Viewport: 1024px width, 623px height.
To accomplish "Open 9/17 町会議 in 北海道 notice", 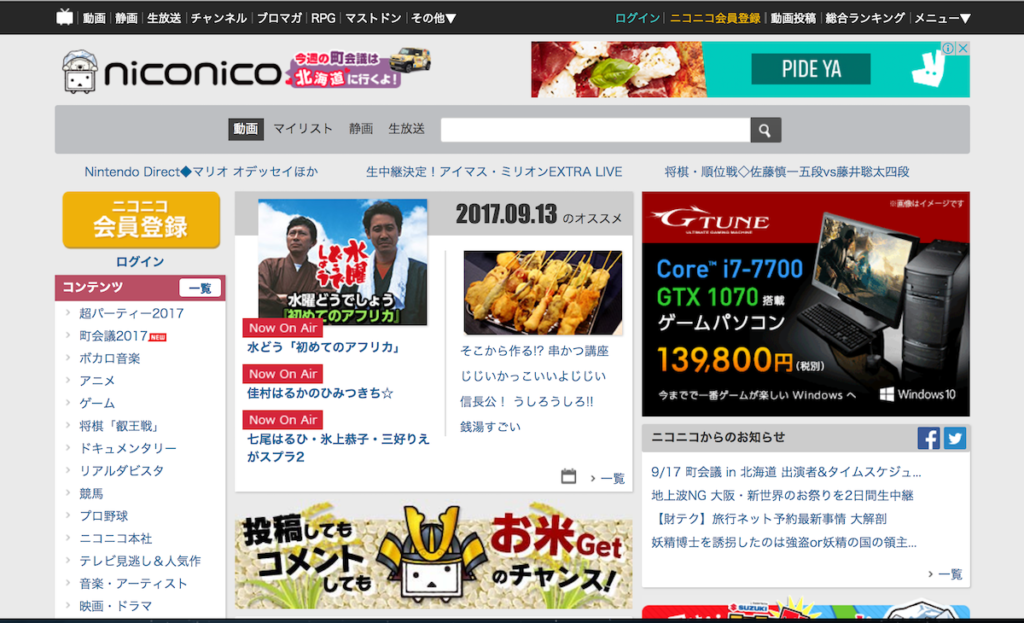I will pos(786,472).
